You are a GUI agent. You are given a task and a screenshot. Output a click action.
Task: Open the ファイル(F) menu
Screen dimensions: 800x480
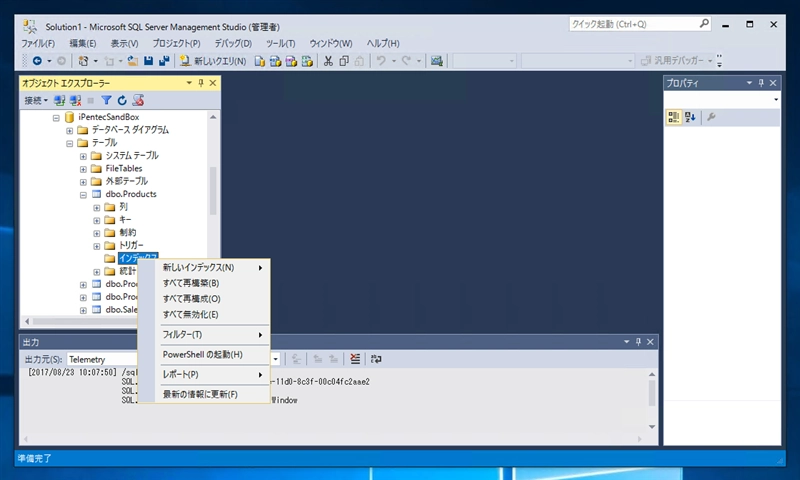click(x=38, y=43)
